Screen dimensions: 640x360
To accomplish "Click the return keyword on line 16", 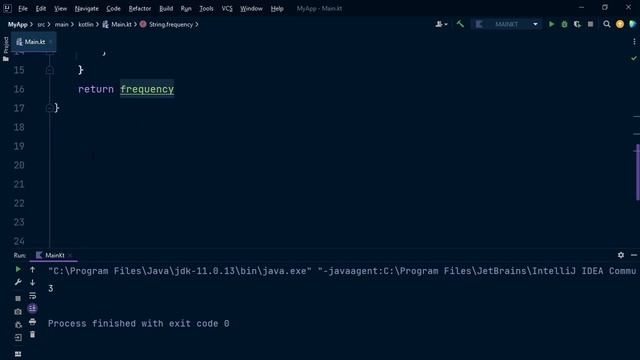I will click(x=96, y=89).
